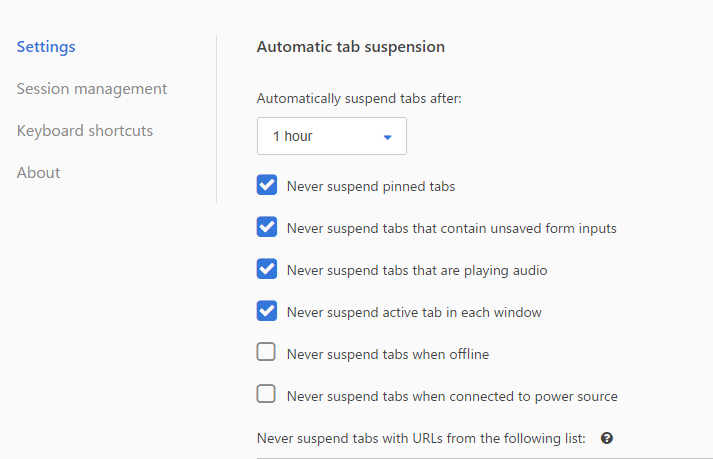The width and height of the screenshot is (713, 459).
Task: Open the Settings section
Action: pos(46,47)
